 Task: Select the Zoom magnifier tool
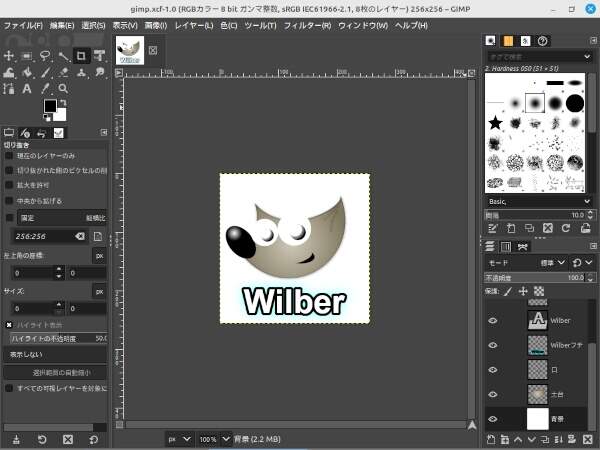click(x=63, y=88)
